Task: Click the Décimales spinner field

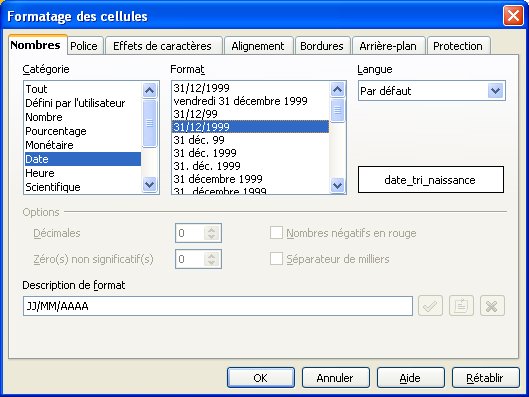Action: (x=198, y=233)
